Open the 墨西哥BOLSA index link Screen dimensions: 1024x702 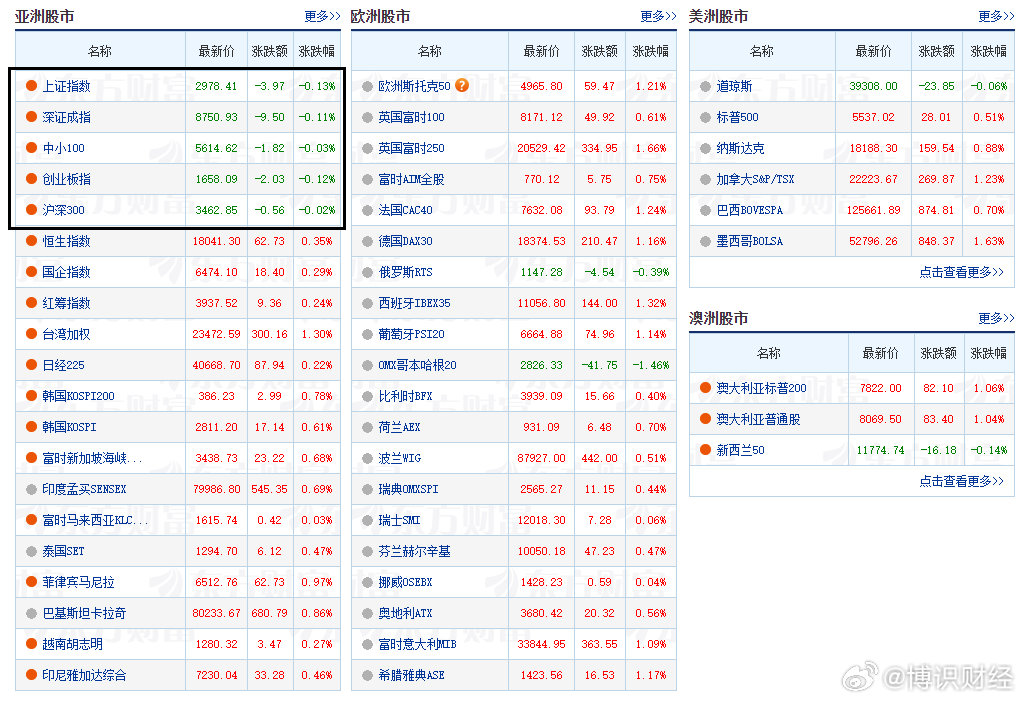tap(750, 241)
